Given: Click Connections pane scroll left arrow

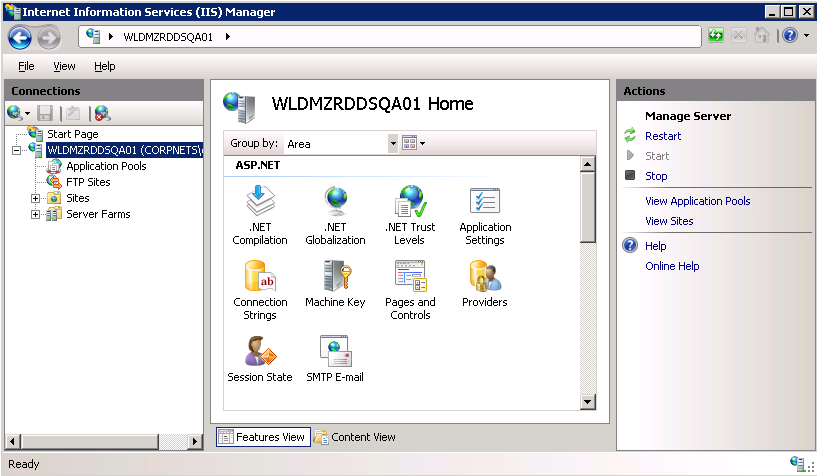Looking at the screenshot, I should tap(13, 442).
